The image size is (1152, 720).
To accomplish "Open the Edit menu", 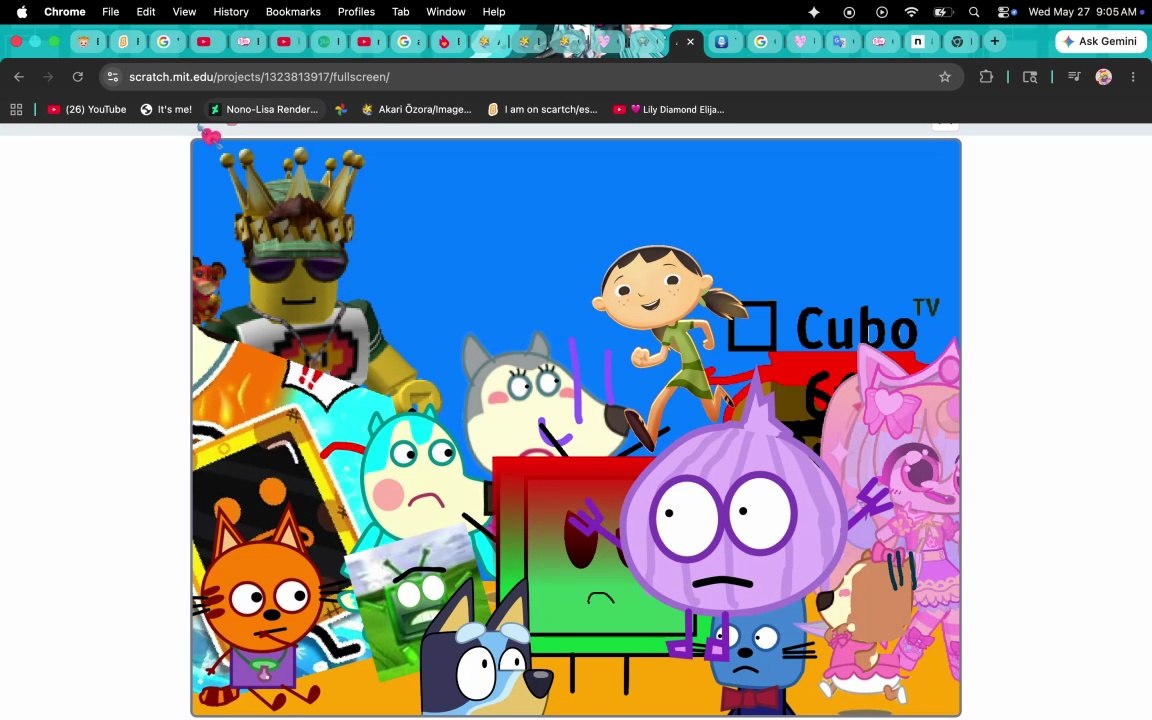I will 145,12.
